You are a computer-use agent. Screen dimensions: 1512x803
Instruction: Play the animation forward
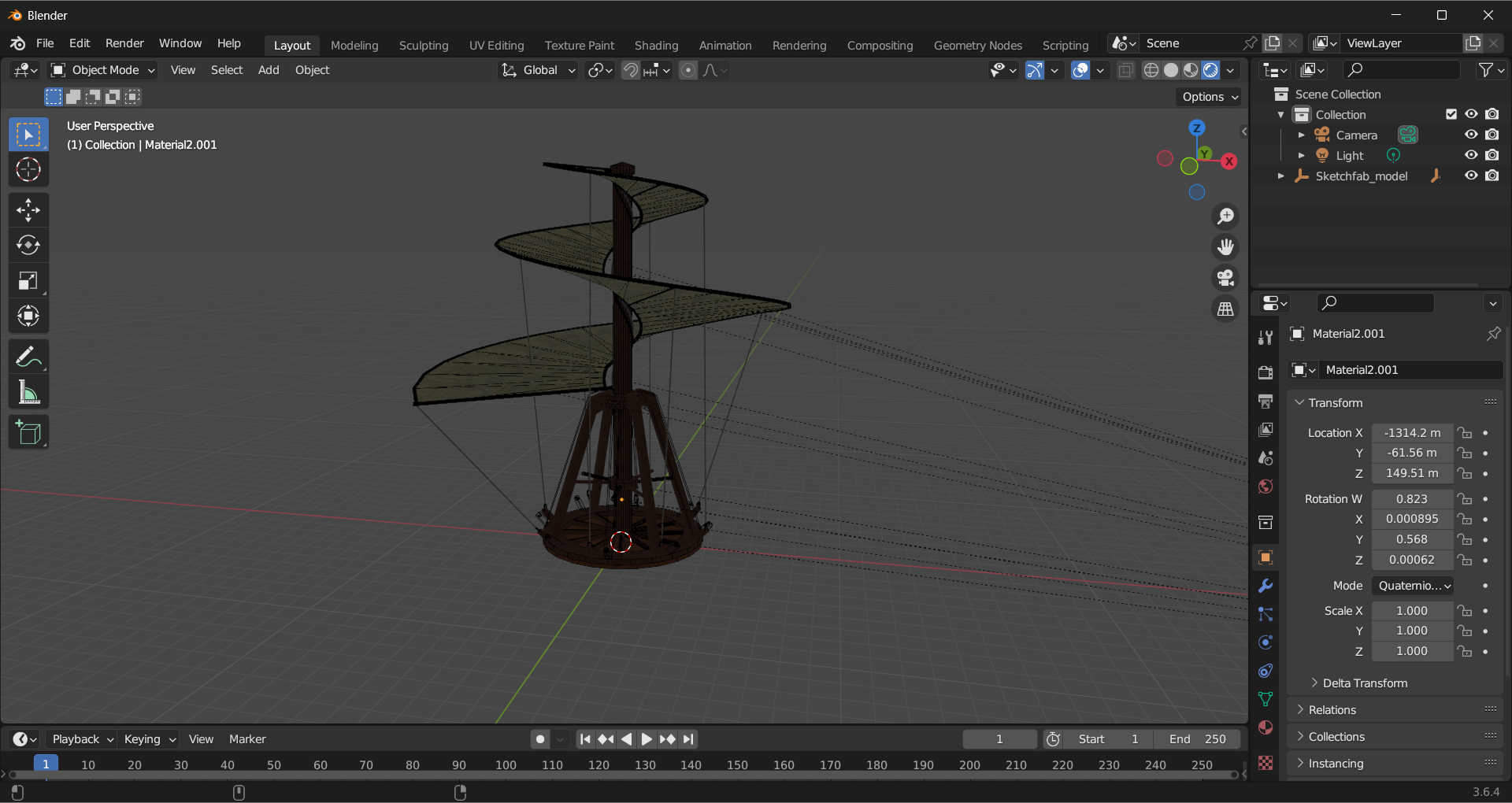(x=647, y=739)
